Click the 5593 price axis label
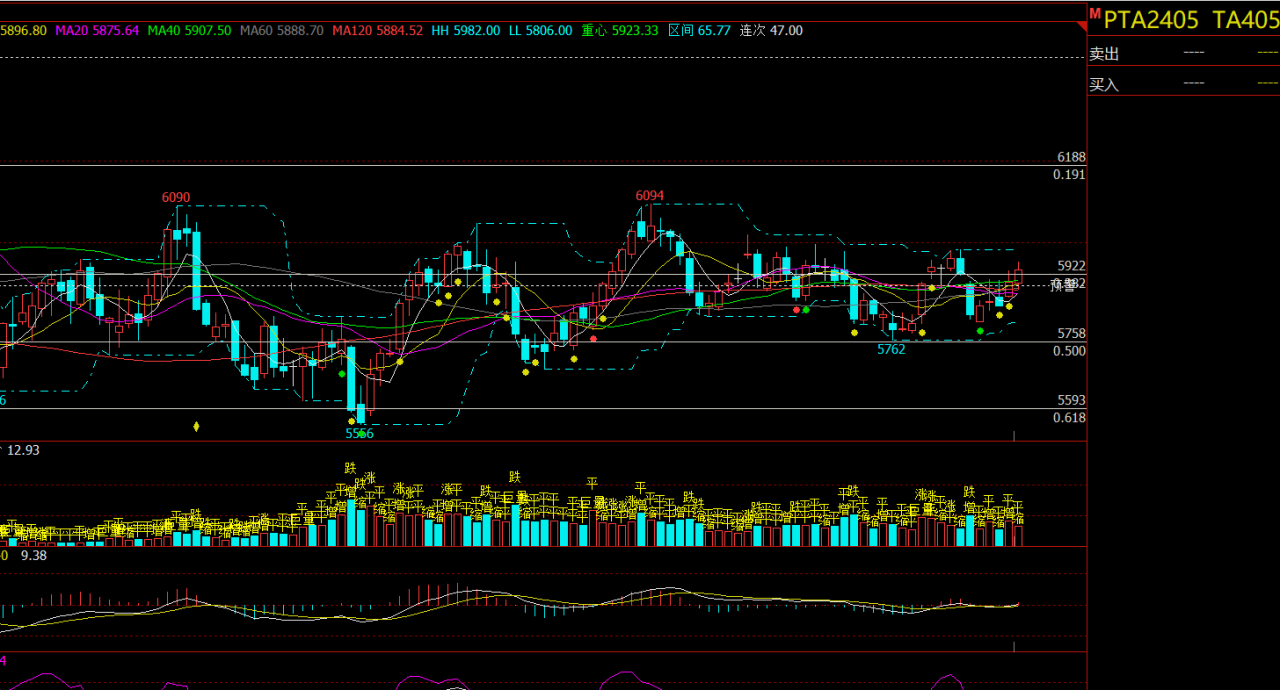 click(x=1071, y=400)
